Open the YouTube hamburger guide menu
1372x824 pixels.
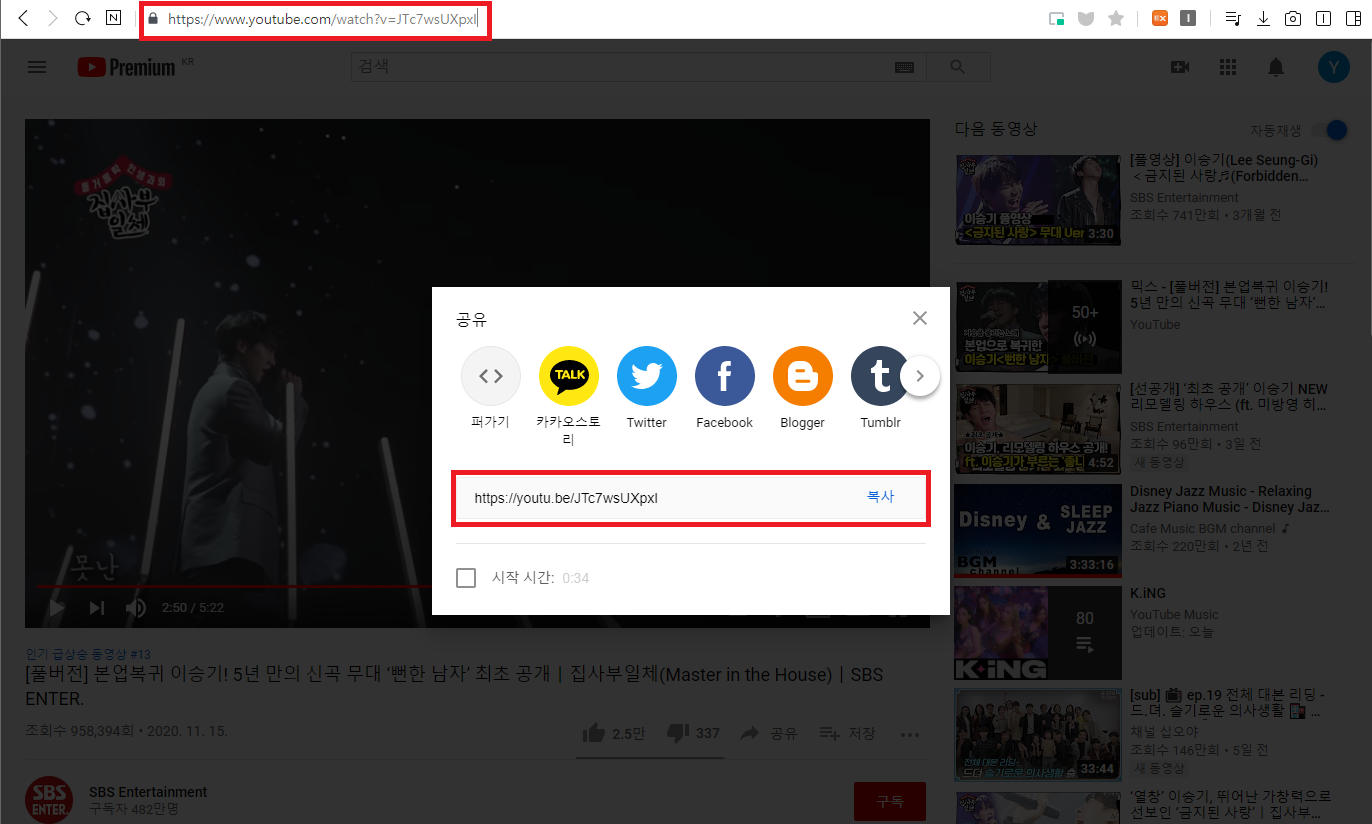[37, 67]
